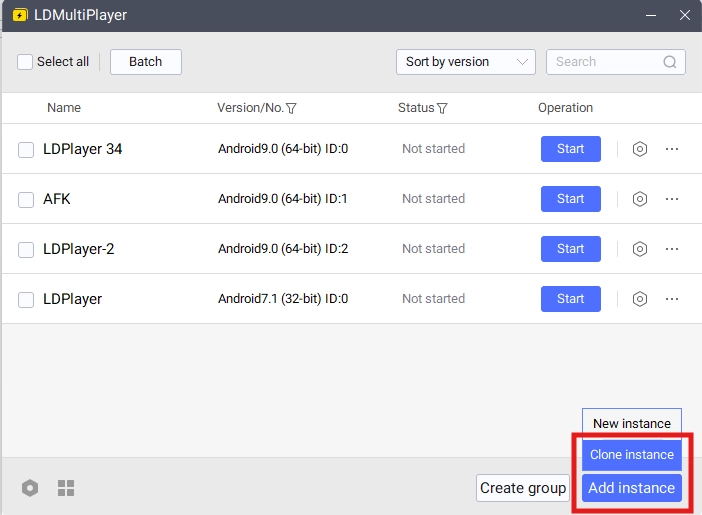Start the LDPlayer 34 instance
This screenshot has width=702, height=515.
pyautogui.click(x=570, y=149)
